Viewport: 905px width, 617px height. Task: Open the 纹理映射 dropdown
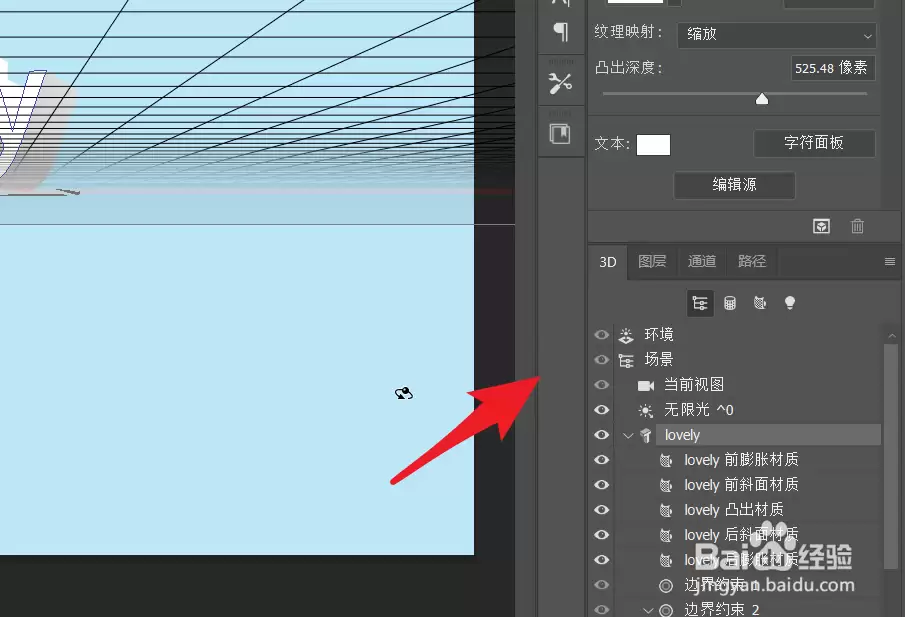777,35
